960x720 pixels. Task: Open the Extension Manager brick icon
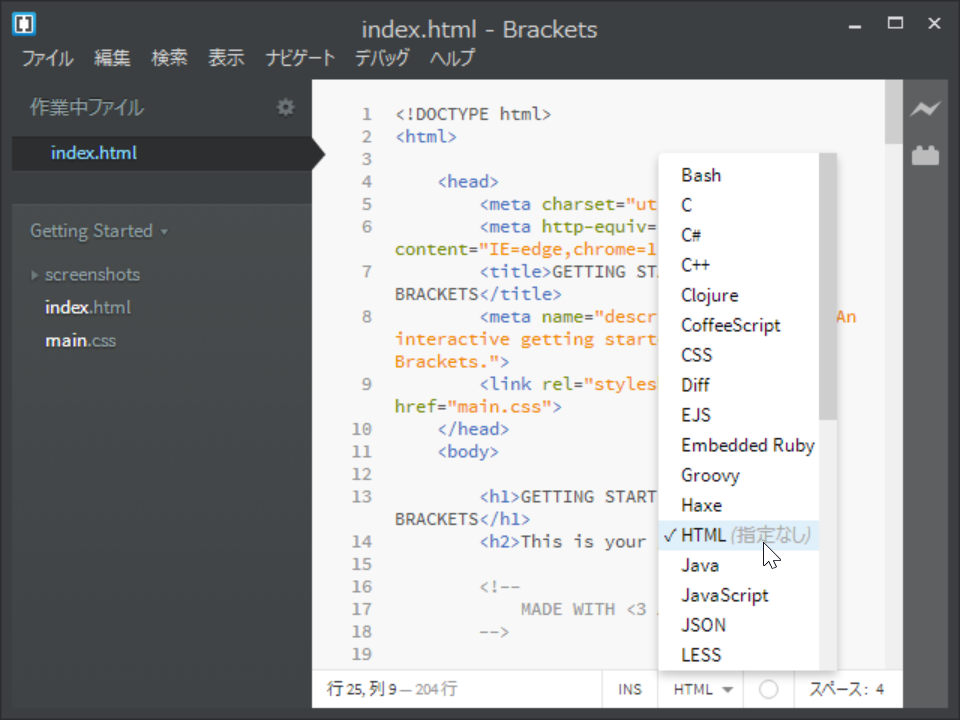[x=925, y=155]
